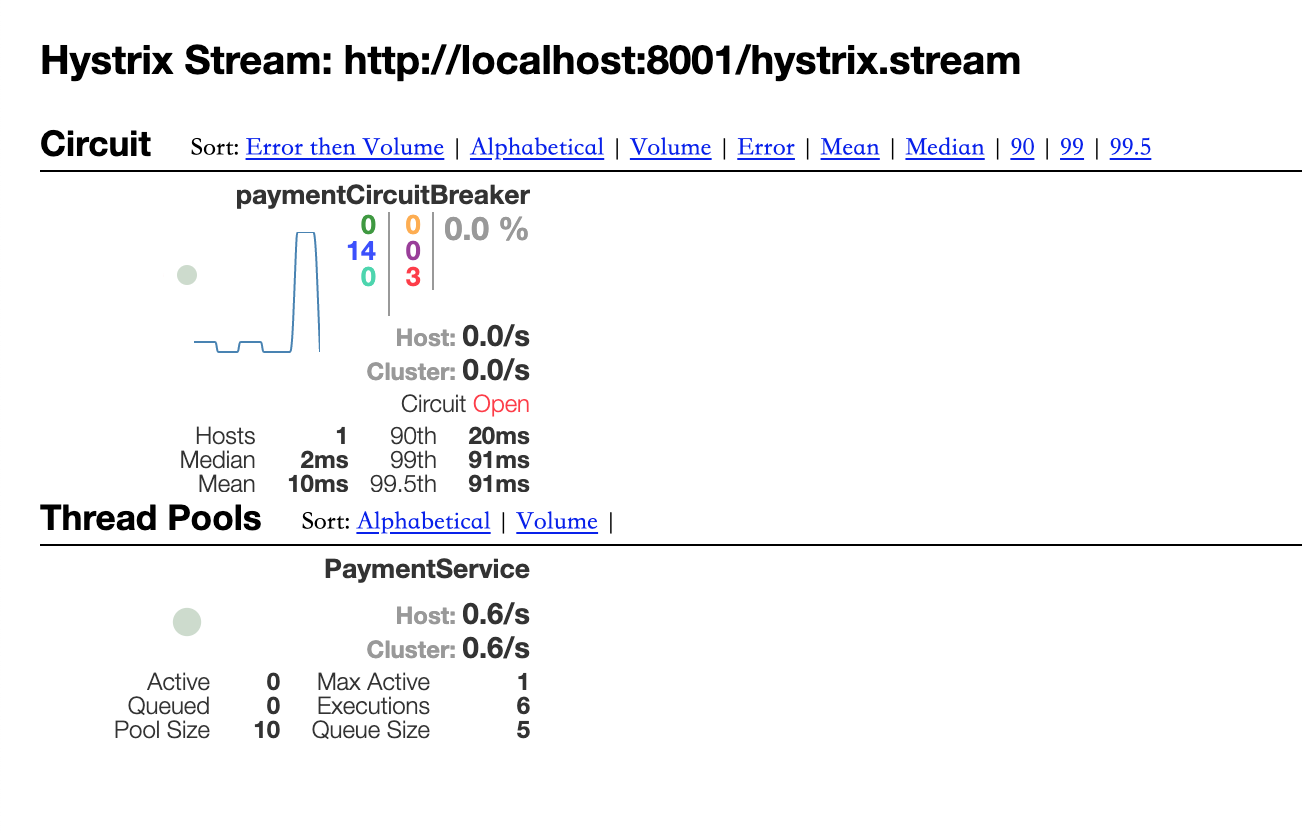
Task: Click the Hosts value 1
Action: coord(342,436)
